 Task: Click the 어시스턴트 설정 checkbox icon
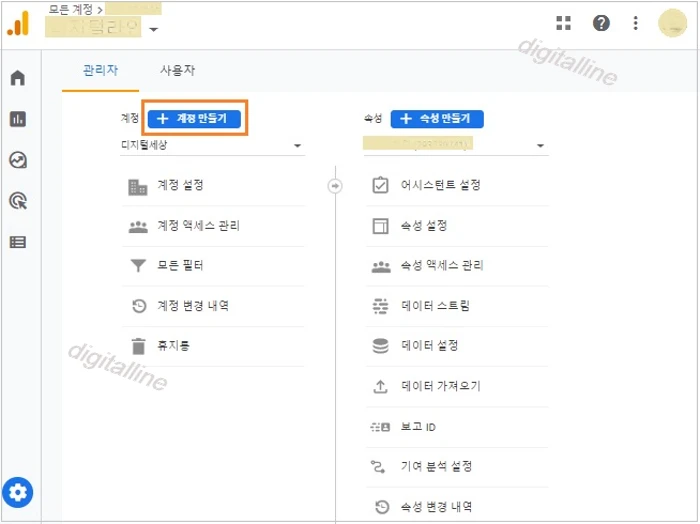point(380,185)
